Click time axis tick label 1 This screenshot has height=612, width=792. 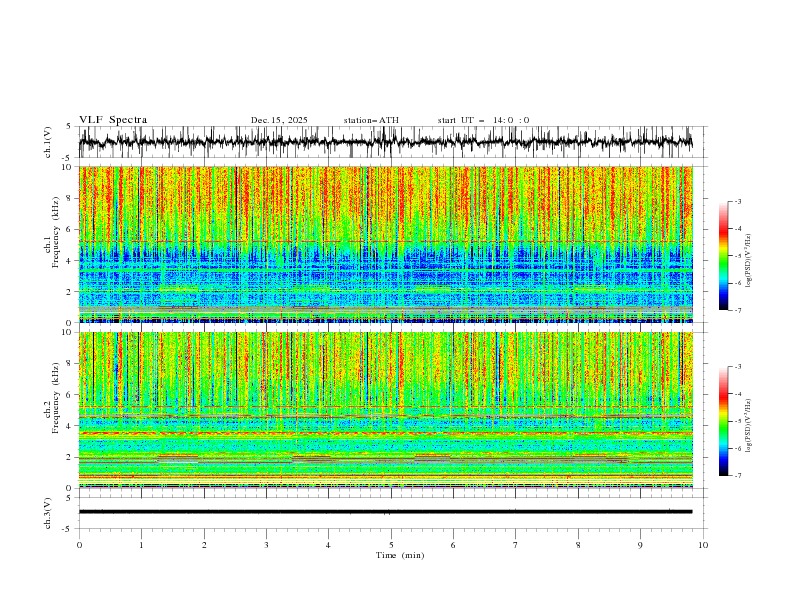[141, 545]
